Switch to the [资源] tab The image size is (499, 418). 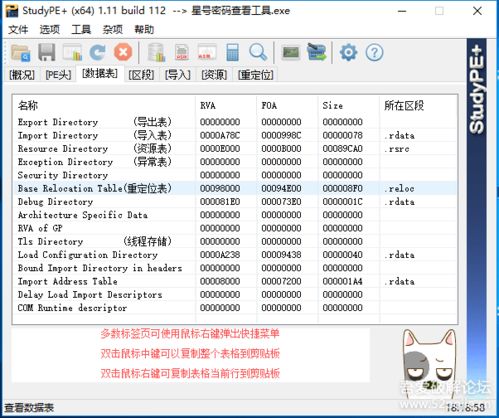[214, 75]
